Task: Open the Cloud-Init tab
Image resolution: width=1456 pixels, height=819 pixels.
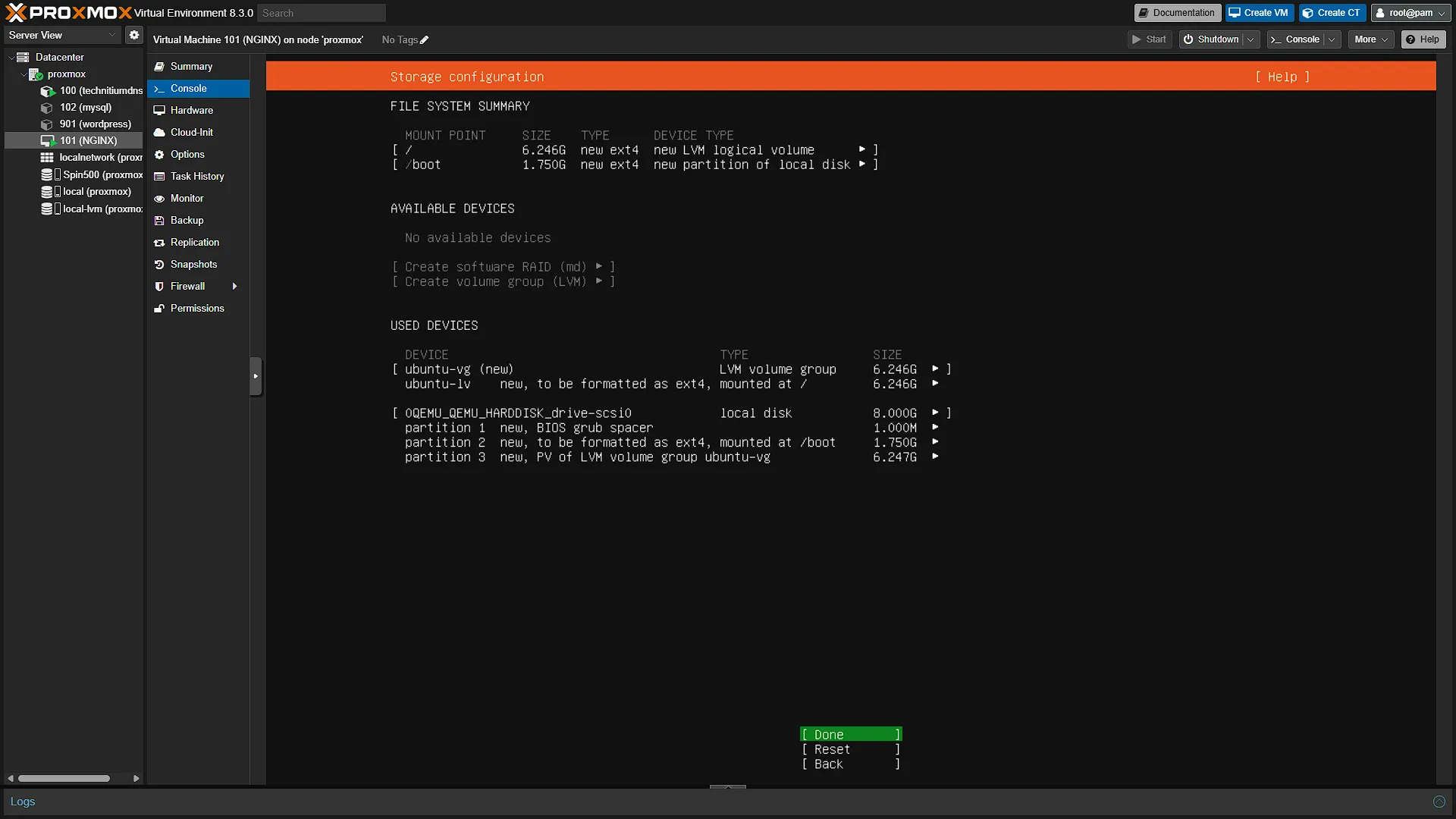Action: [x=198, y=133]
